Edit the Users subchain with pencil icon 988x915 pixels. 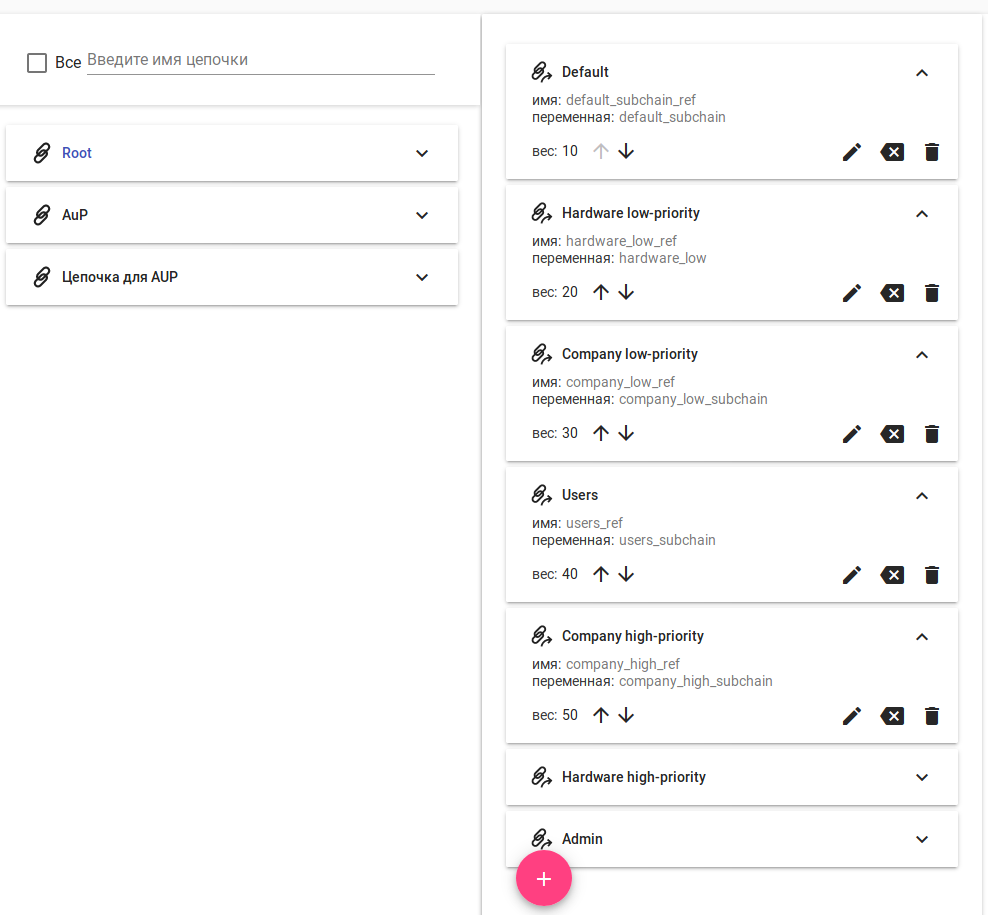click(852, 575)
